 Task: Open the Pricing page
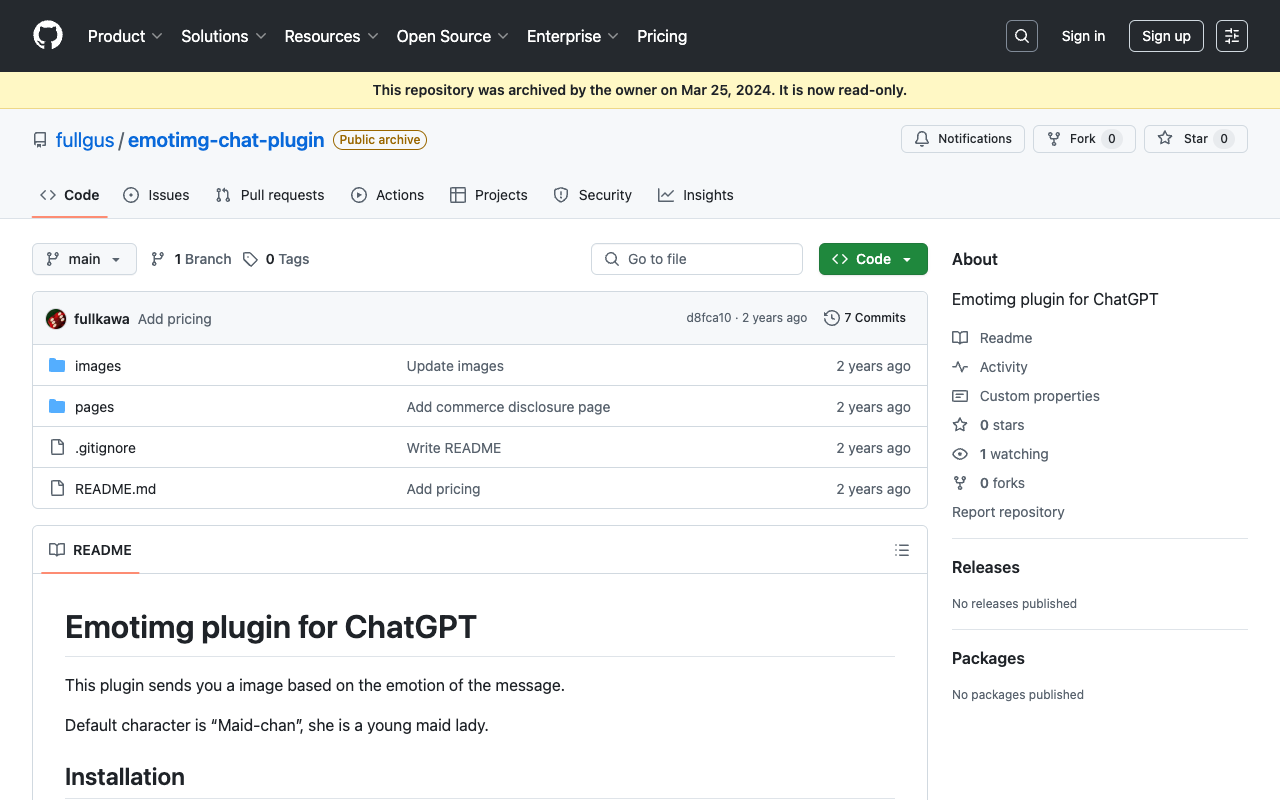662,36
